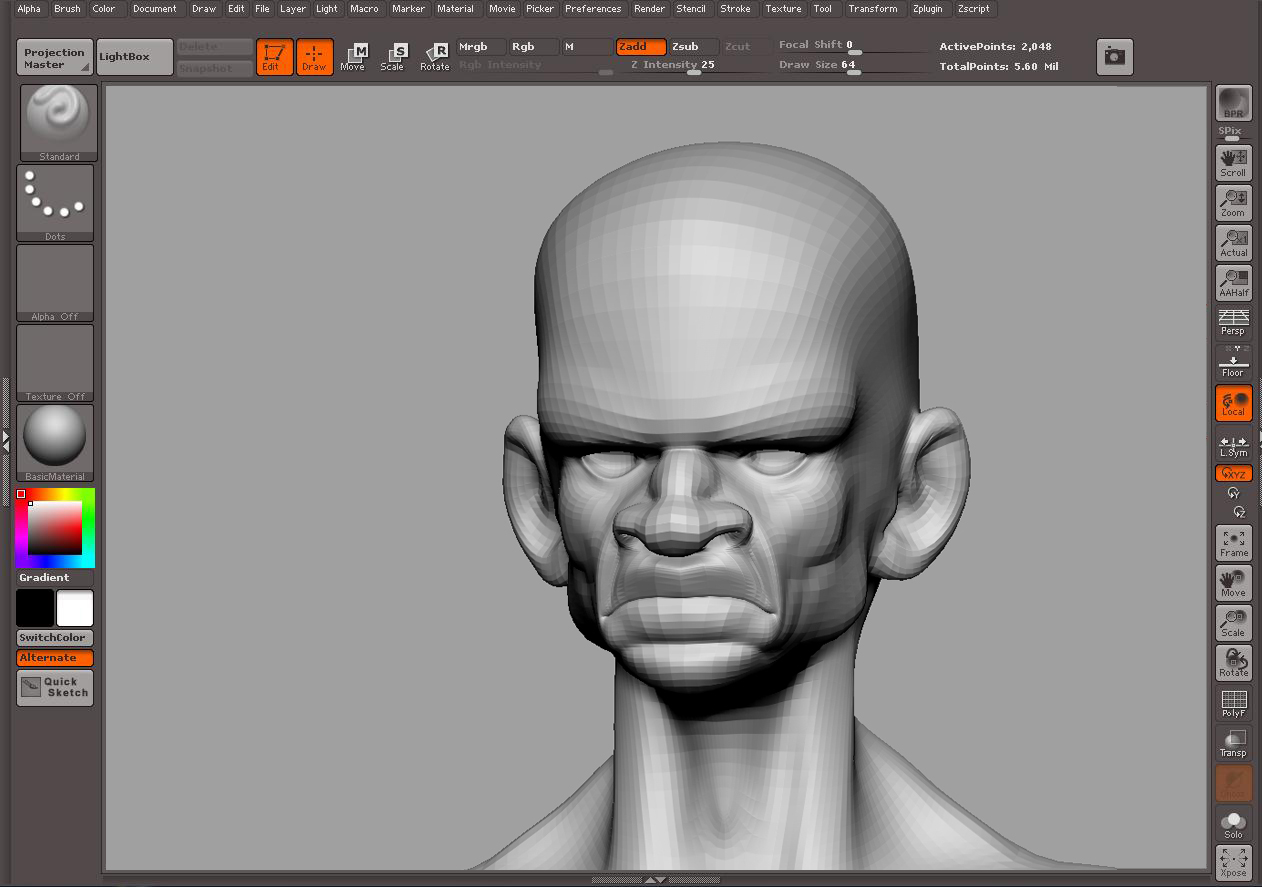Click the Frame view icon
Viewport: 1262px width, 887px height.
(x=1233, y=543)
